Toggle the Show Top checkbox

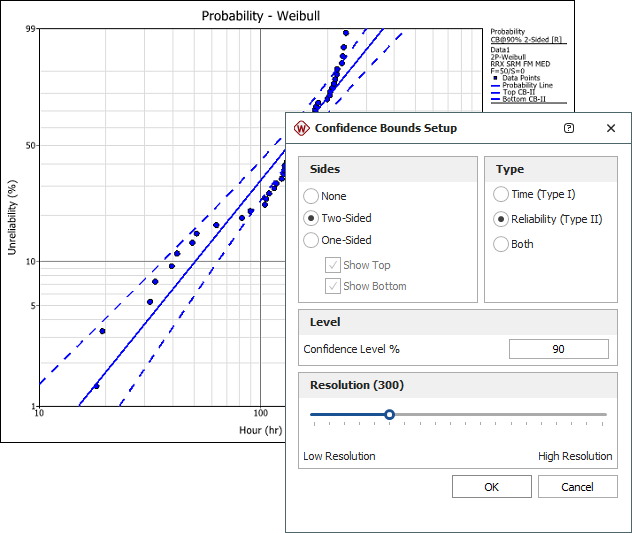[333, 265]
